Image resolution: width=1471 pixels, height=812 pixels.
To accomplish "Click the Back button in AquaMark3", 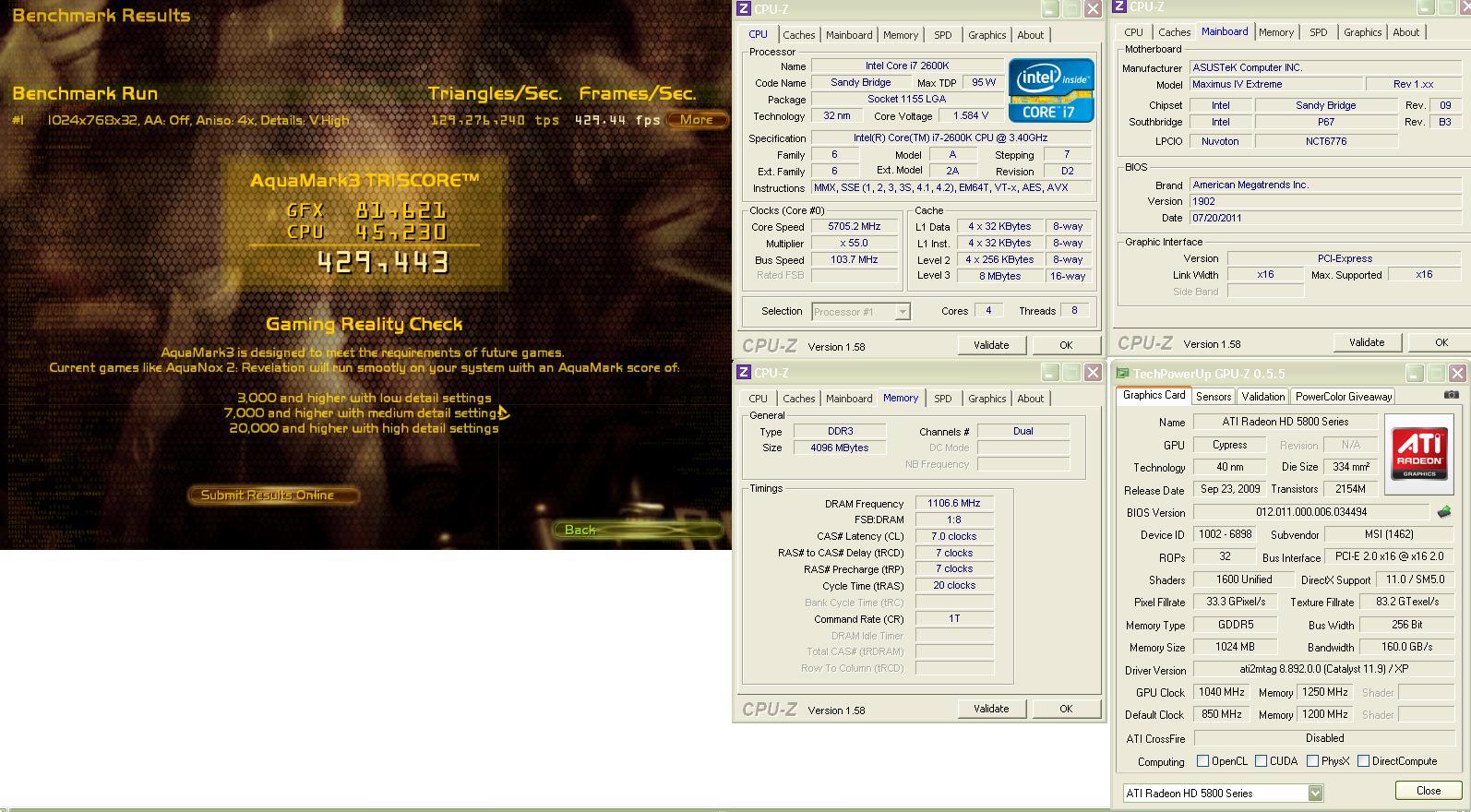I will [638, 530].
